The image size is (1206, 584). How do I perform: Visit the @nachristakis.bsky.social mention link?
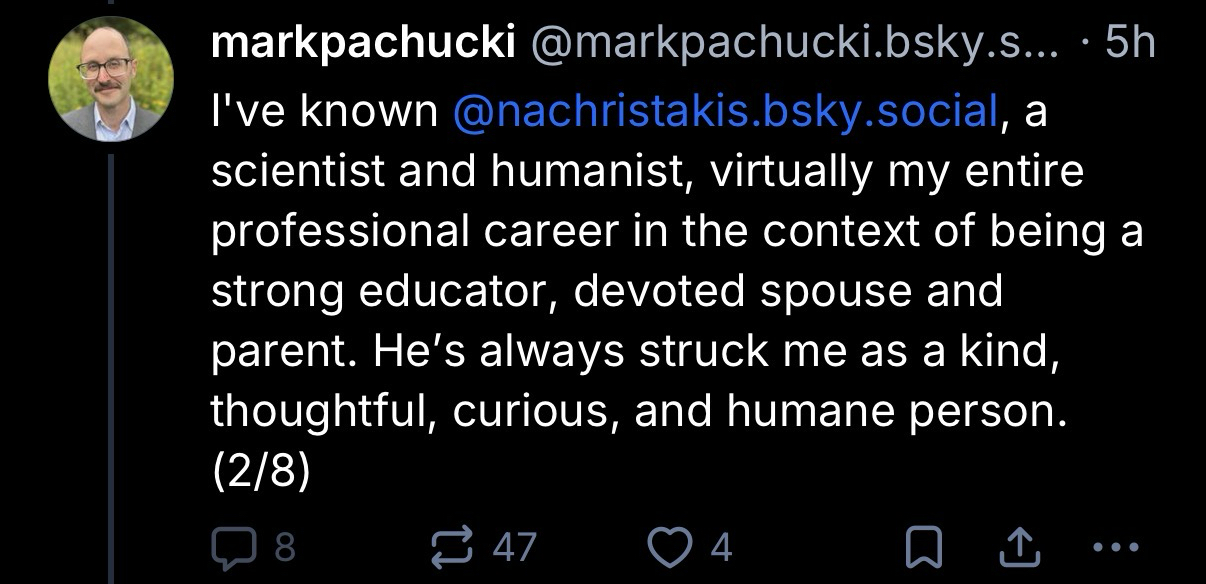[x=724, y=113]
